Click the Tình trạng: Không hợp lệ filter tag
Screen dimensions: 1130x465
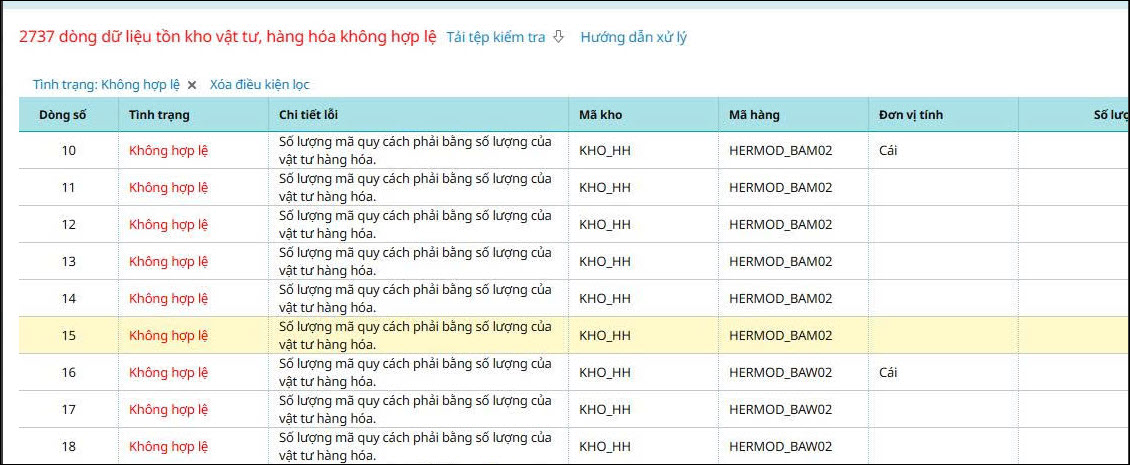click(x=106, y=85)
